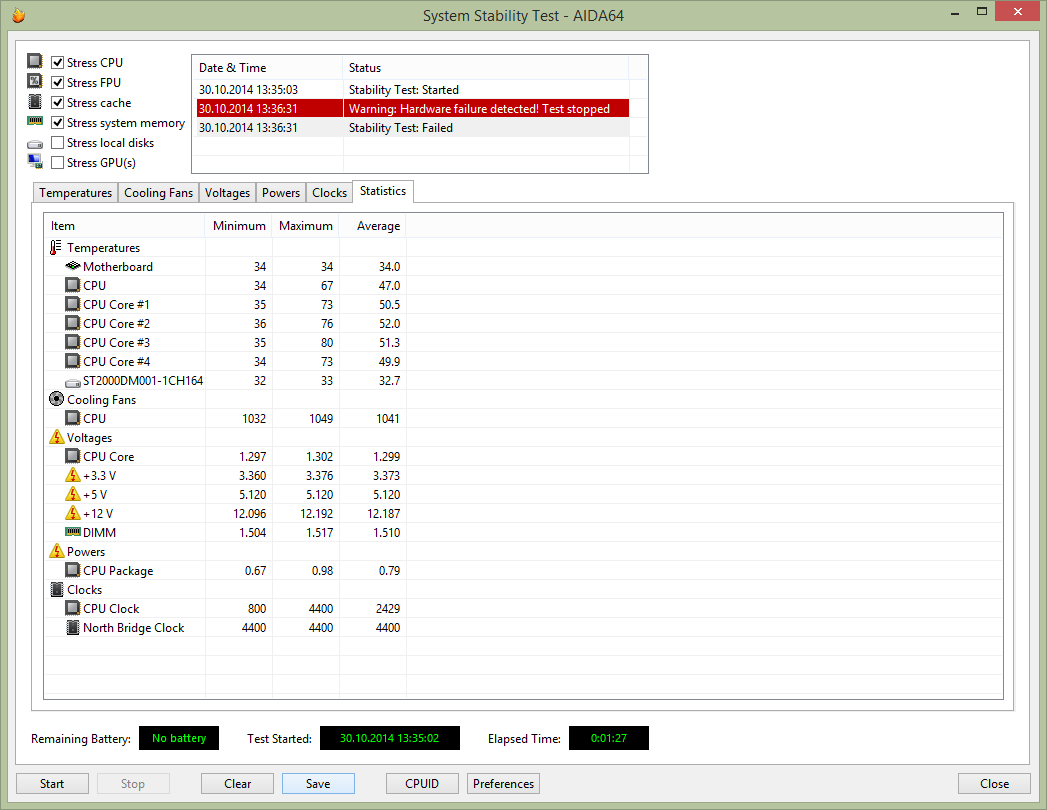Click the Date & Time log column header

(x=268, y=67)
